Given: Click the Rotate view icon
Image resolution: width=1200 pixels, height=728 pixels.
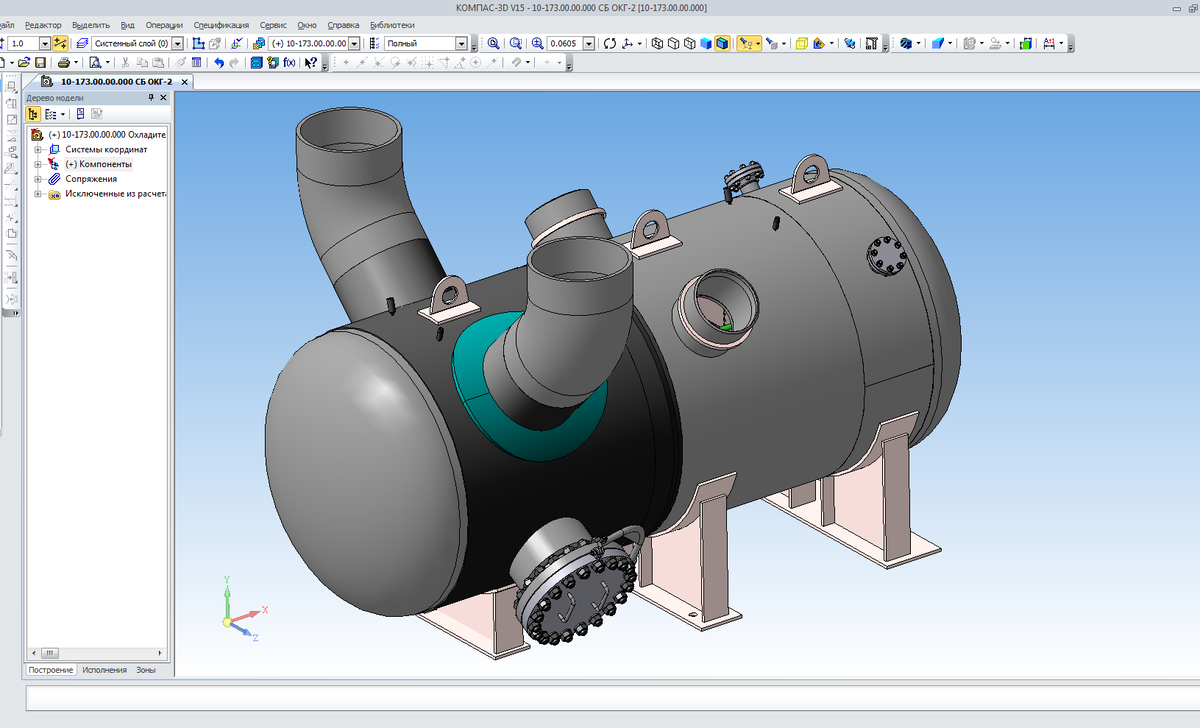Looking at the screenshot, I should [609, 44].
